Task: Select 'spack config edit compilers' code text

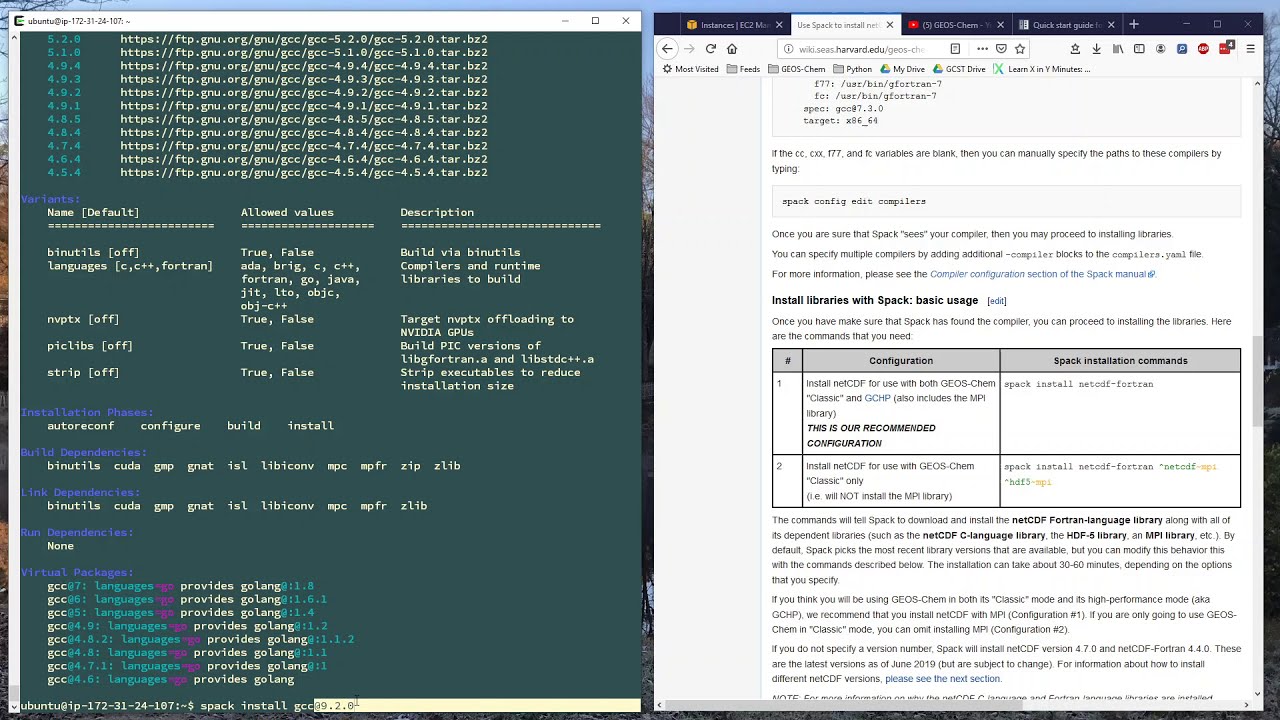Action: (x=853, y=201)
